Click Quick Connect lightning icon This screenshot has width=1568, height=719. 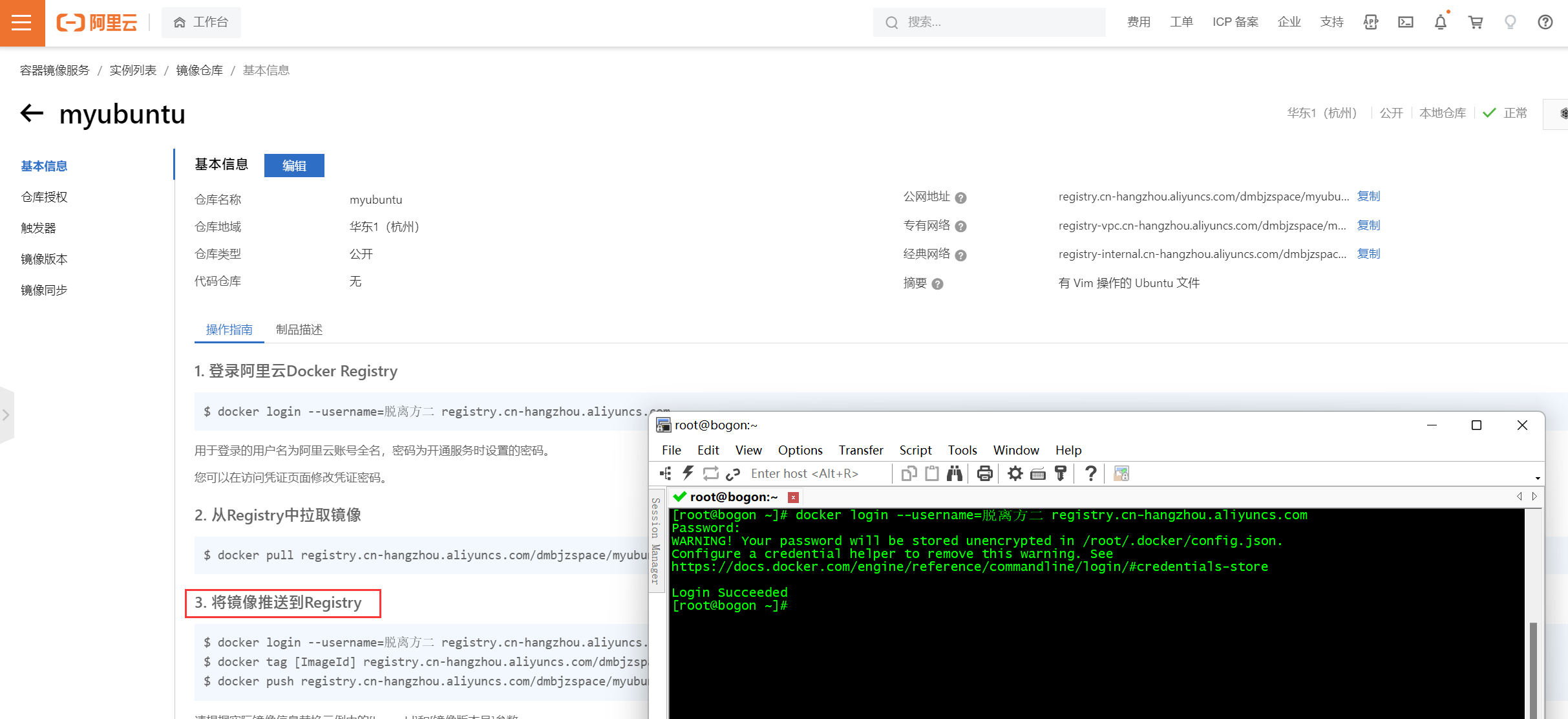pyautogui.click(x=688, y=473)
